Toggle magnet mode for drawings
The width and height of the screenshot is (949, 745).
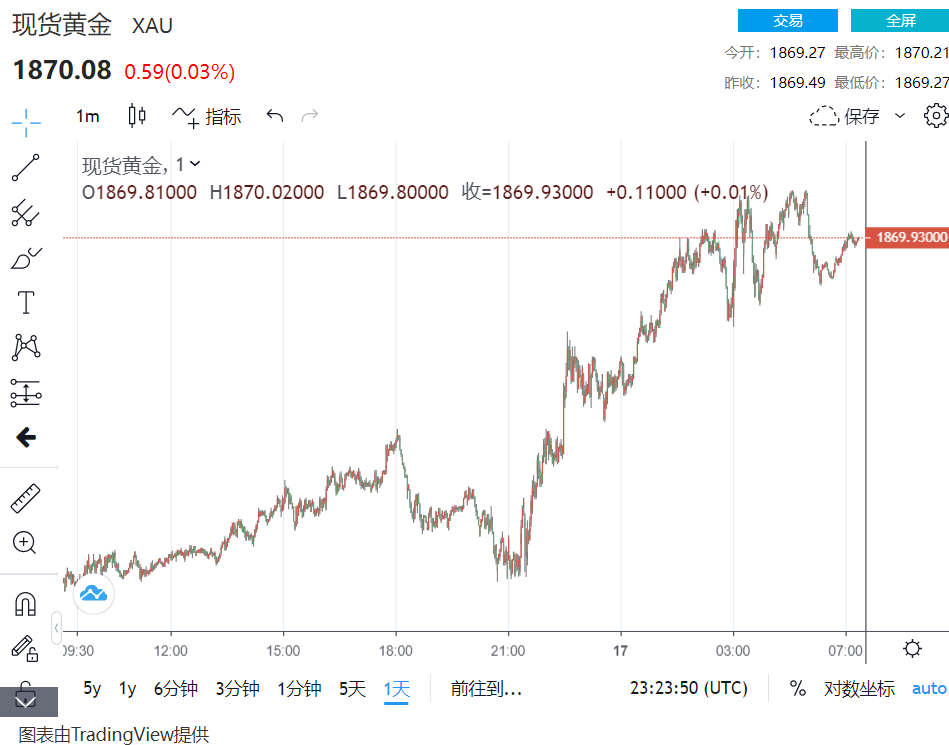point(26,604)
